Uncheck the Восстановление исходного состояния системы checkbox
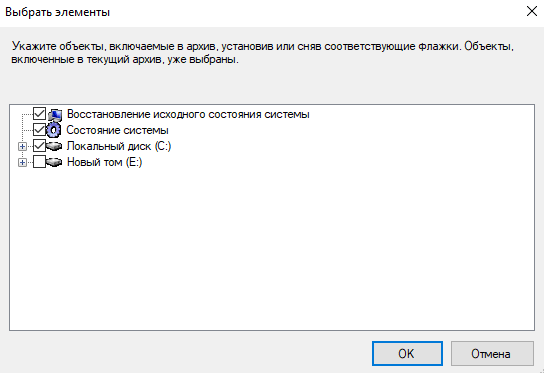544x373 pixels. point(39,113)
